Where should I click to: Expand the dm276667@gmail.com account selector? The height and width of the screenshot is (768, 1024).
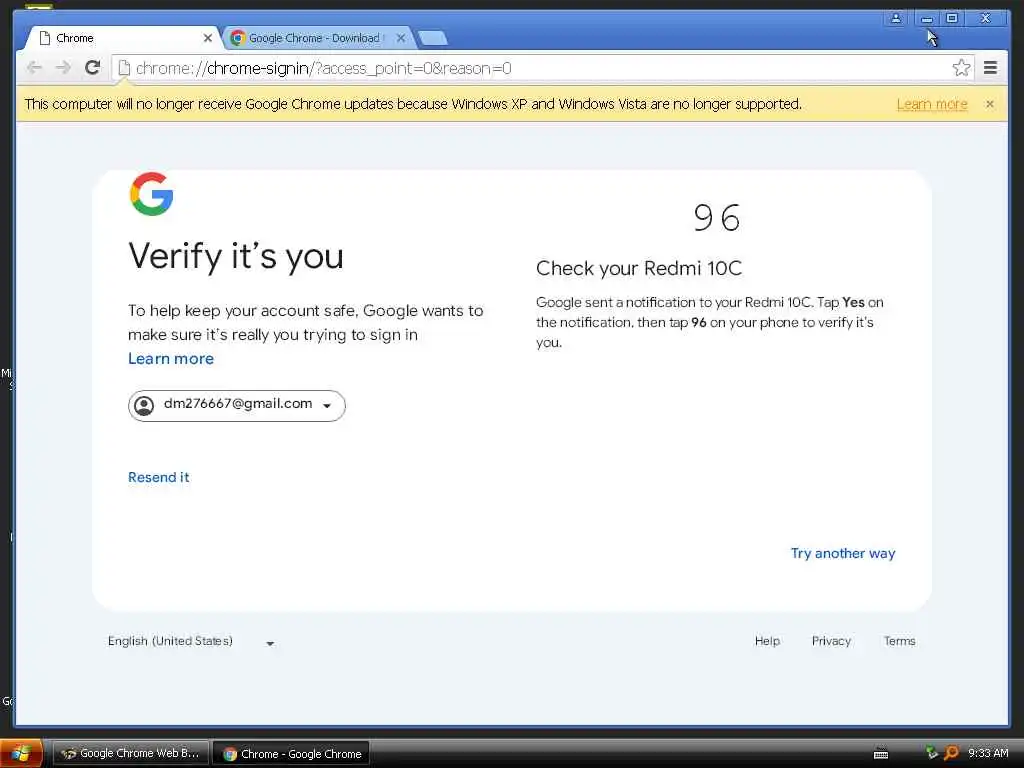[x=236, y=406]
